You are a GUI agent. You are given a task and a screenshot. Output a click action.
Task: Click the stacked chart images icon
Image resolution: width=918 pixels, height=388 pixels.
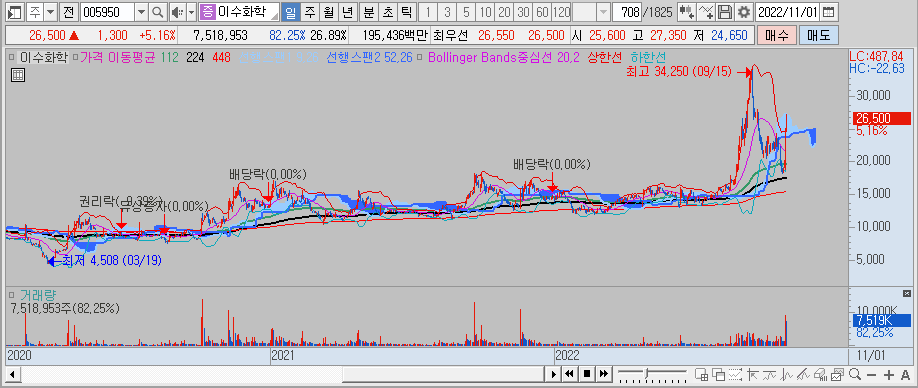[838, 375]
